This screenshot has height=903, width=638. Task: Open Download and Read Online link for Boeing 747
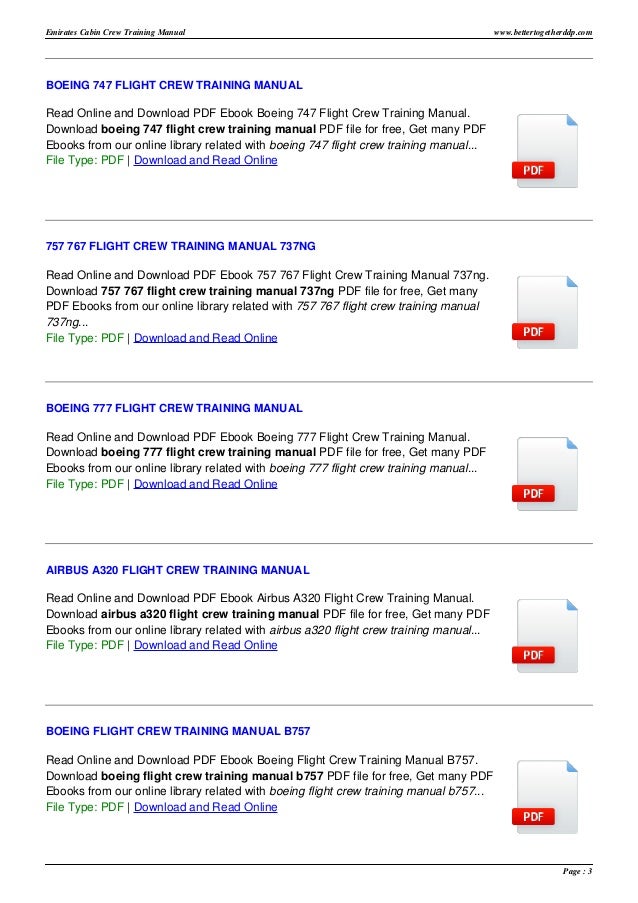click(x=206, y=160)
